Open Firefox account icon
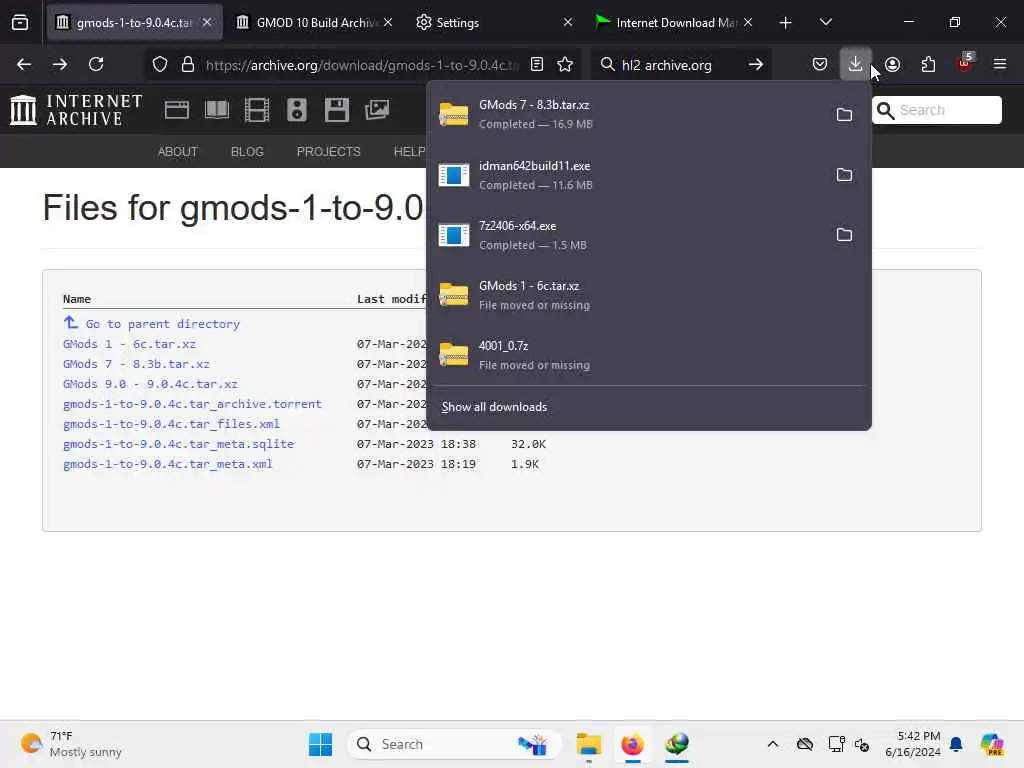 click(x=892, y=64)
